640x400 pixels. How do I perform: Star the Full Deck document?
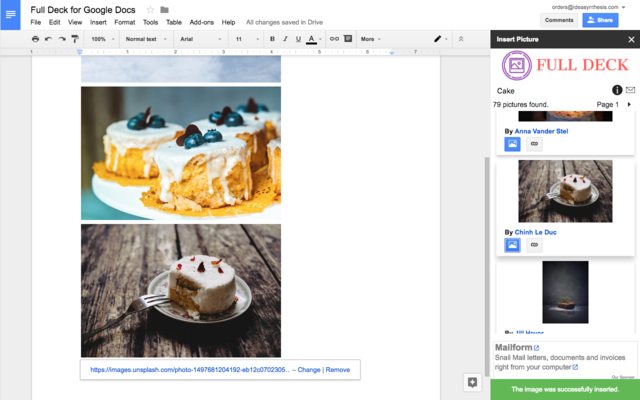click(150, 10)
